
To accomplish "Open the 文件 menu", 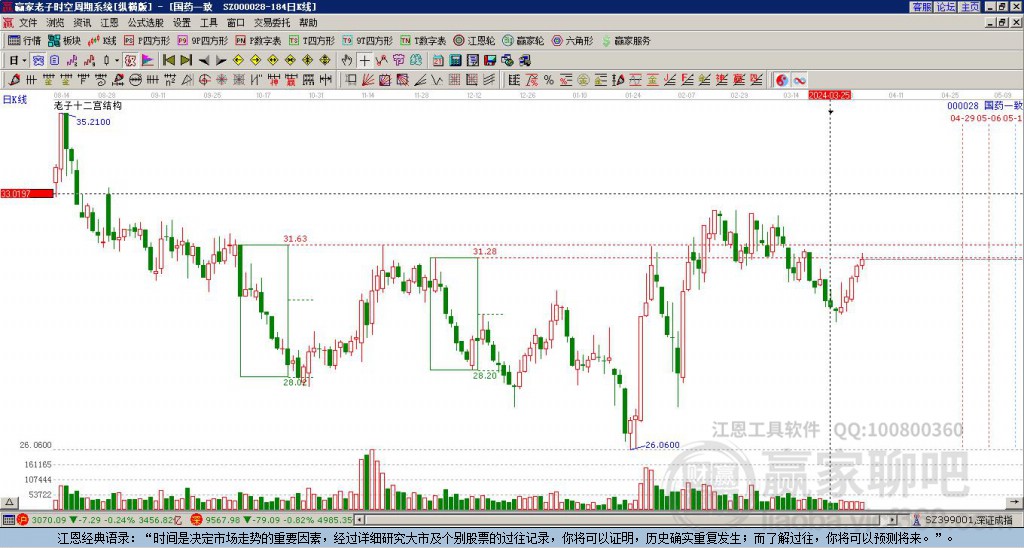I will [x=28, y=23].
